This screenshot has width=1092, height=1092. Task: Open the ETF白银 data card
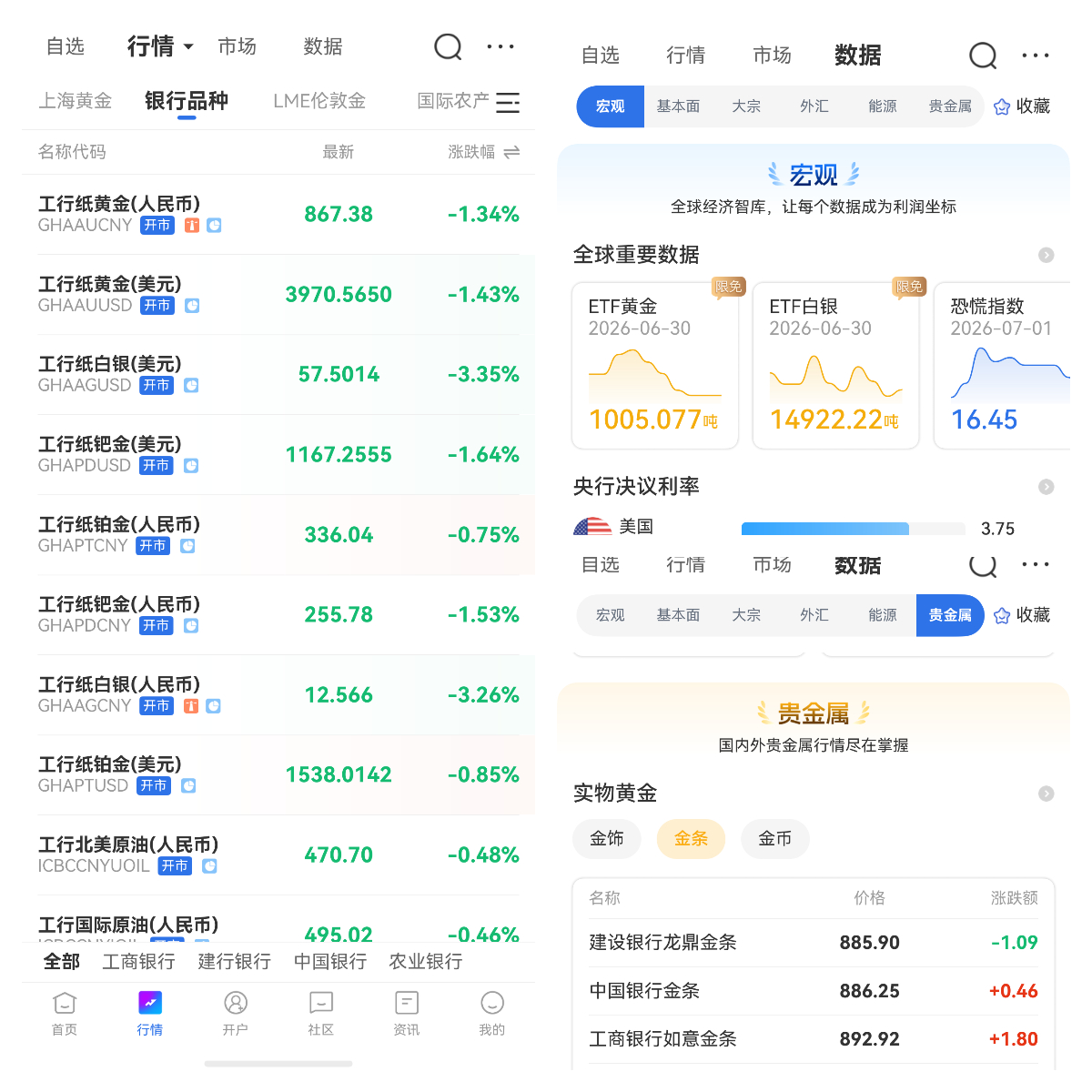coord(836,366)
